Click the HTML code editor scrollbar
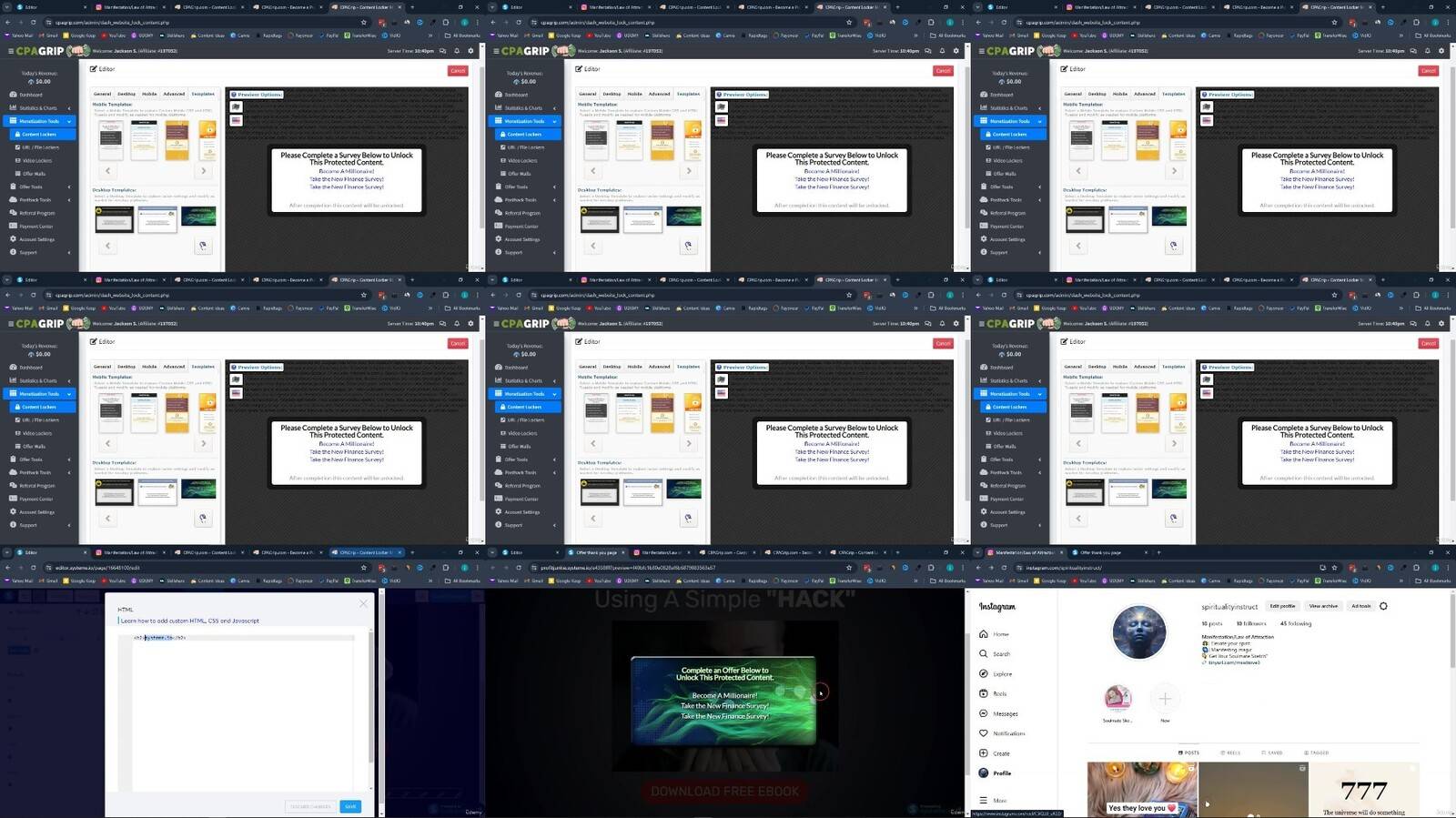1456x818 pixels. 370,696
